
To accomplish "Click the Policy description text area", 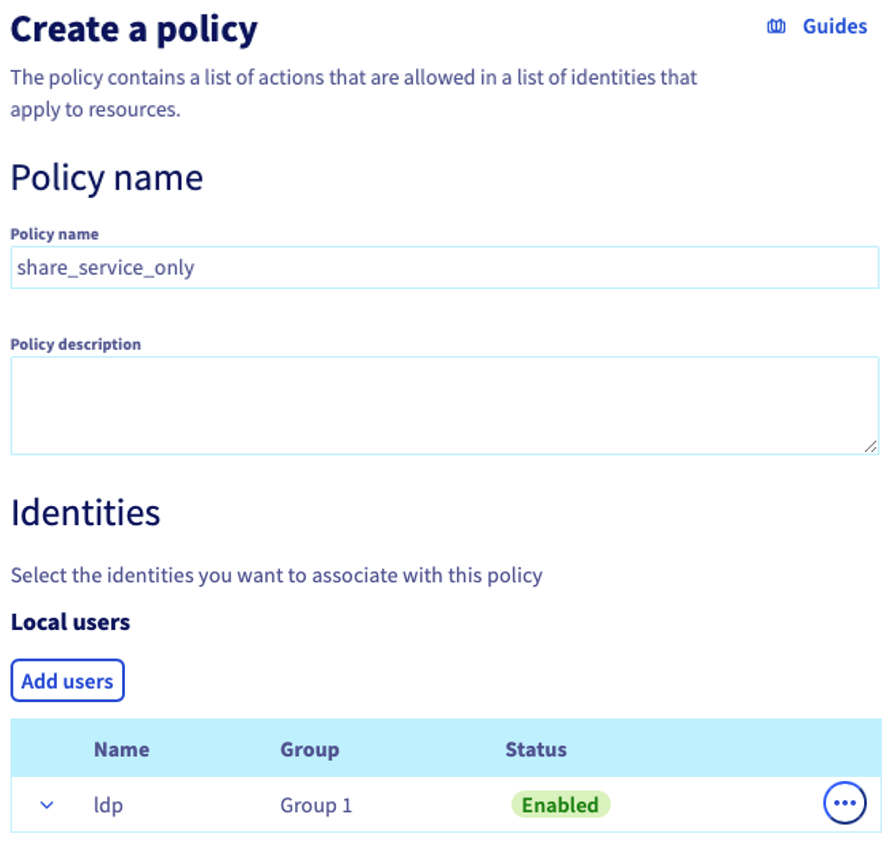I will [445, 405].
